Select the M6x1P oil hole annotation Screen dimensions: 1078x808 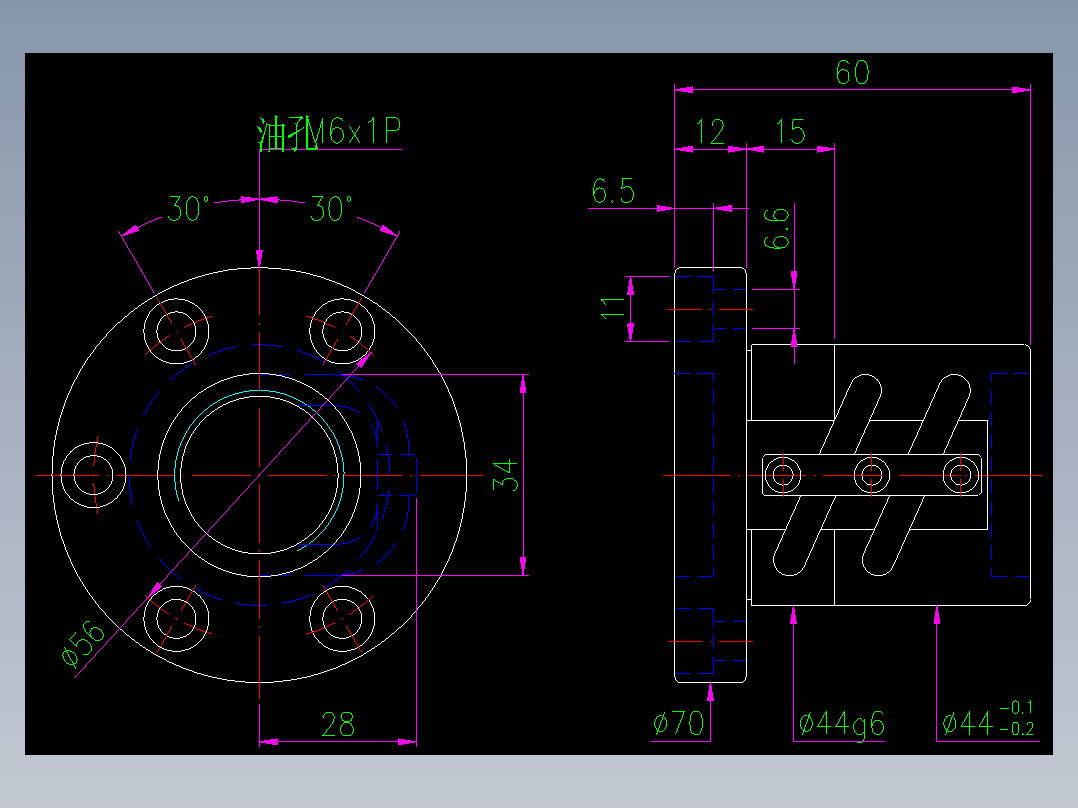pos(329,132)
